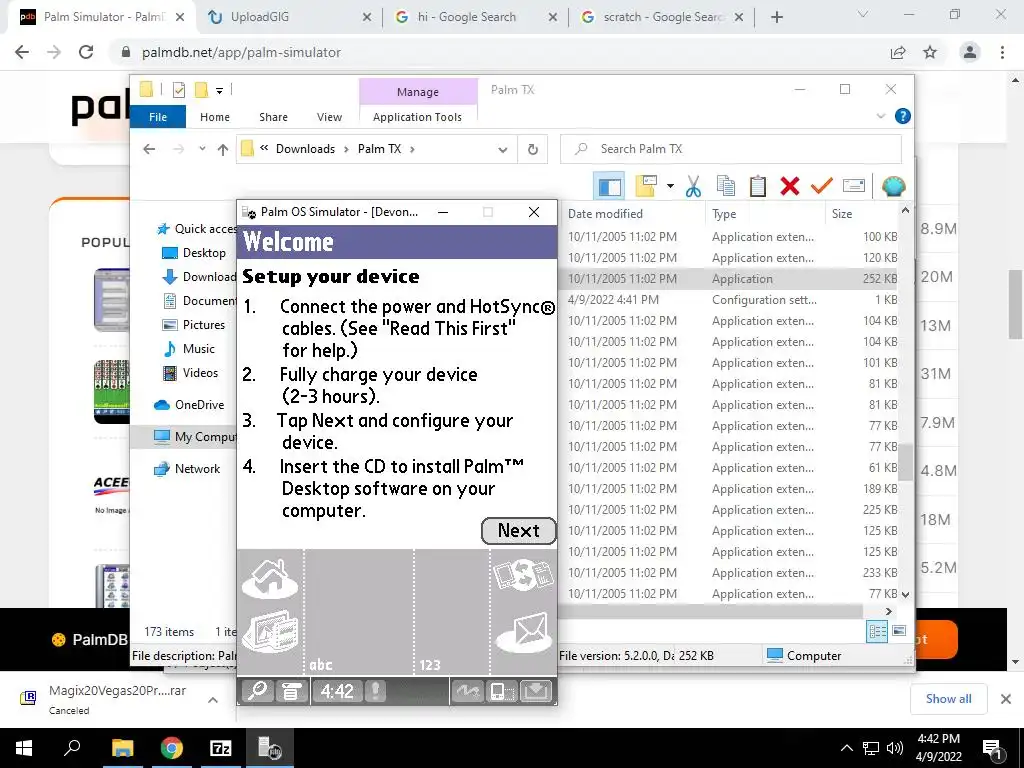Tap the full-screen writing icon on Palm status bar
This screenshot has height=768, width=1024.
point(468,691)
